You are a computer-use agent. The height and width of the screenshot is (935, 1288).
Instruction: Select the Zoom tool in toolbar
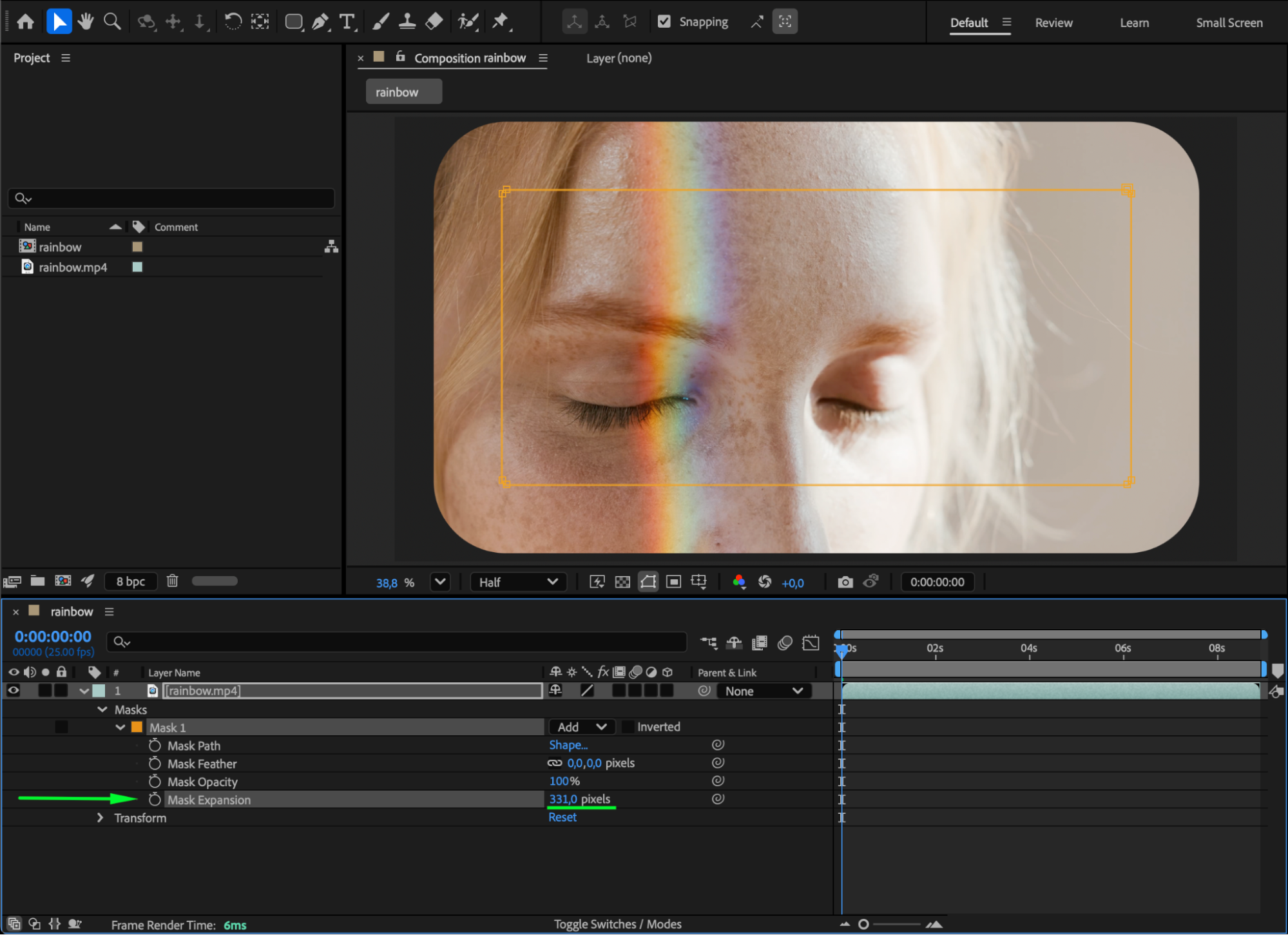pyautogui.click(x=112, y=22)
